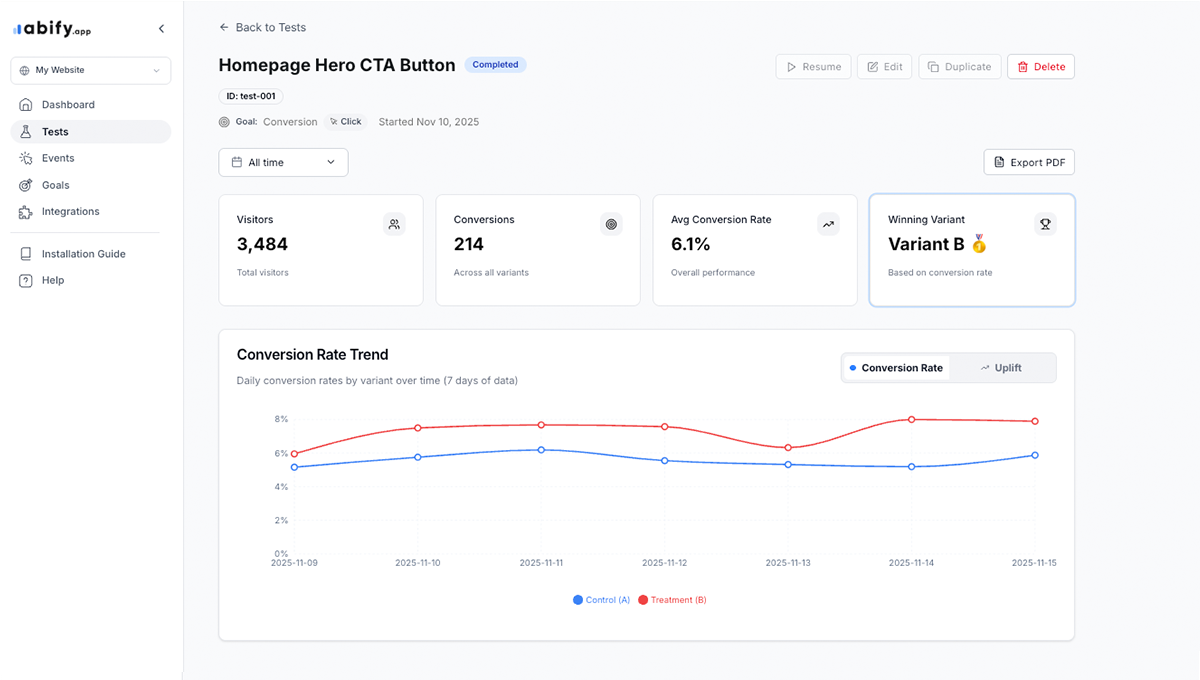Click the 6.1% average conversion value
The width and height of the screenshot is (1200, 680).
point(691,244)
